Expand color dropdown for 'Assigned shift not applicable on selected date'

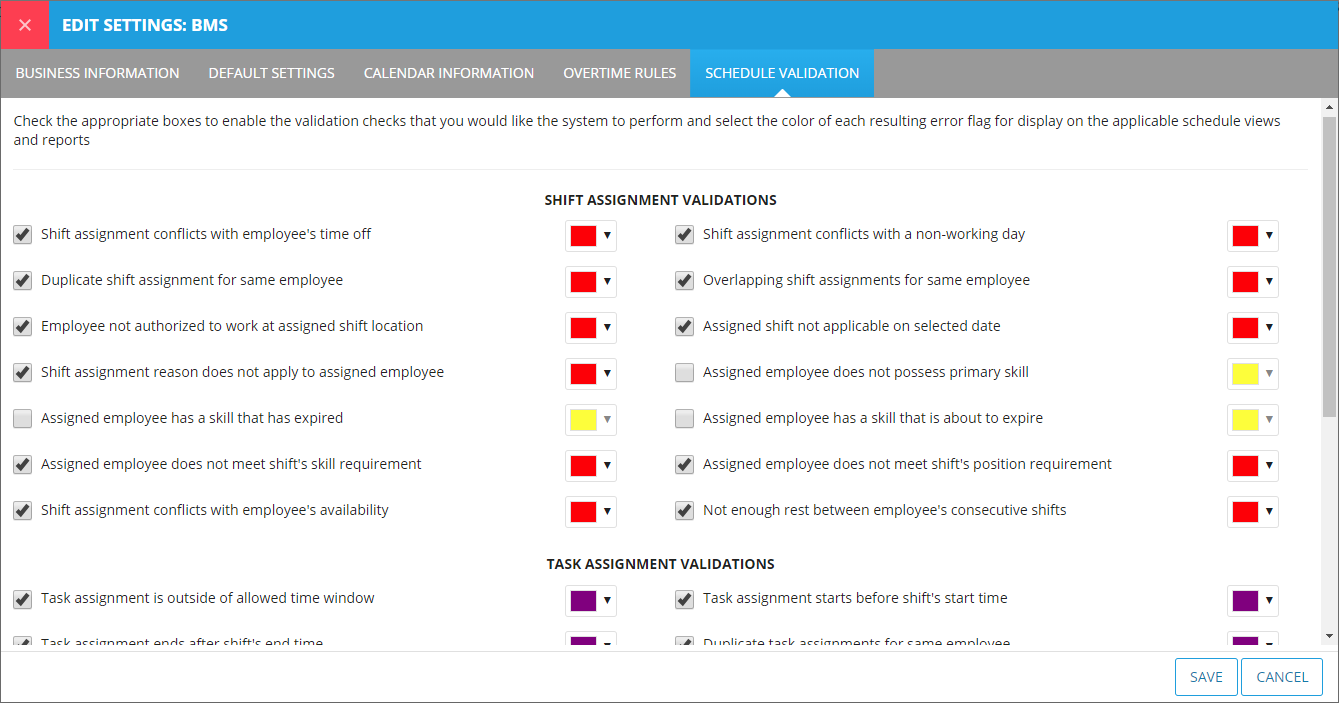click(1268, 328)
